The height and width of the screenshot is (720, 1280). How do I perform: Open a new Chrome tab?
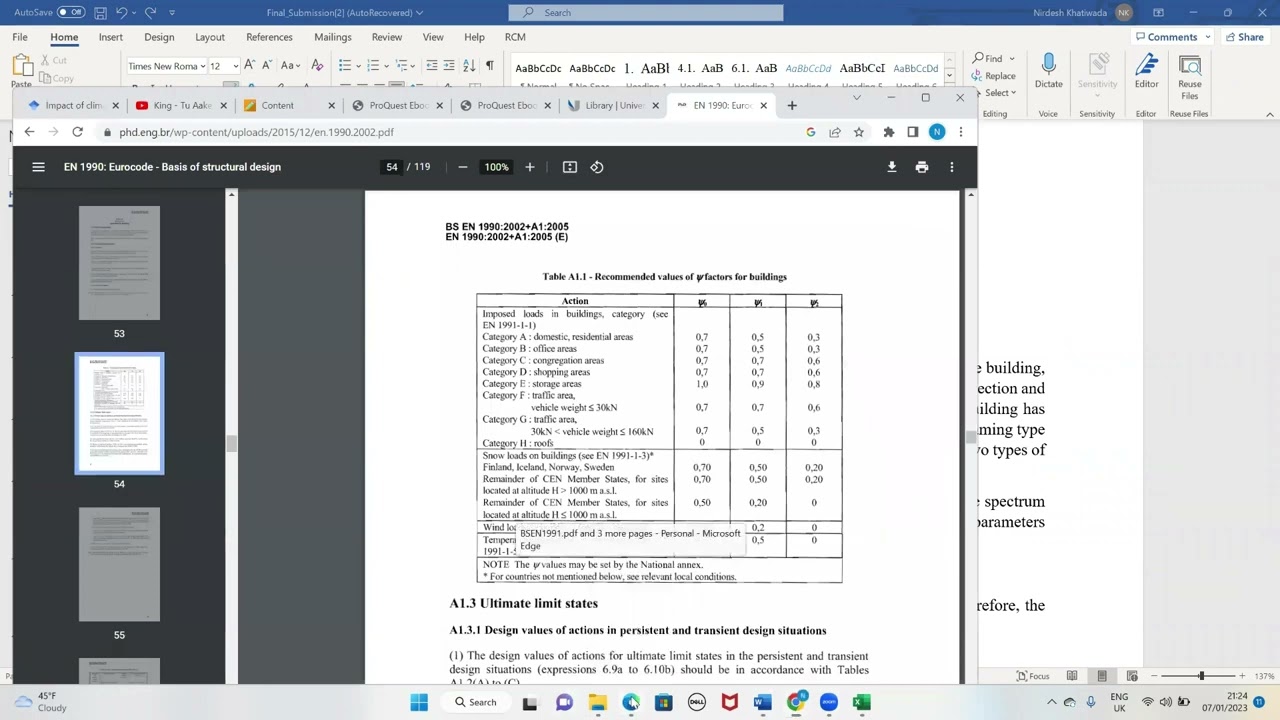point(792,105)
